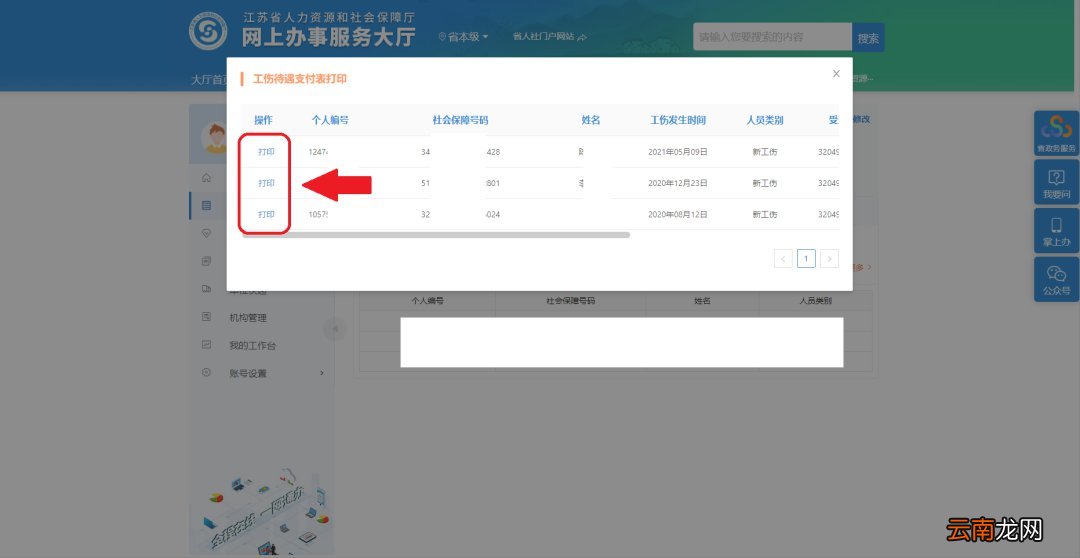Open the 我要问 help shortcut

(1056, 182)
